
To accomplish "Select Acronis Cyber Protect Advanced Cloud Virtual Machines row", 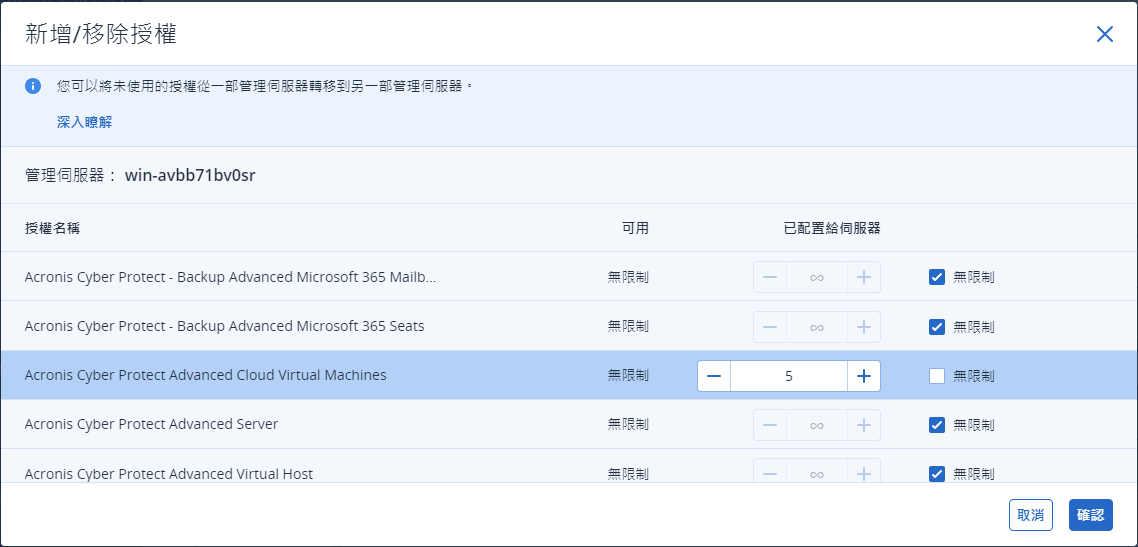I will (569, 375).
